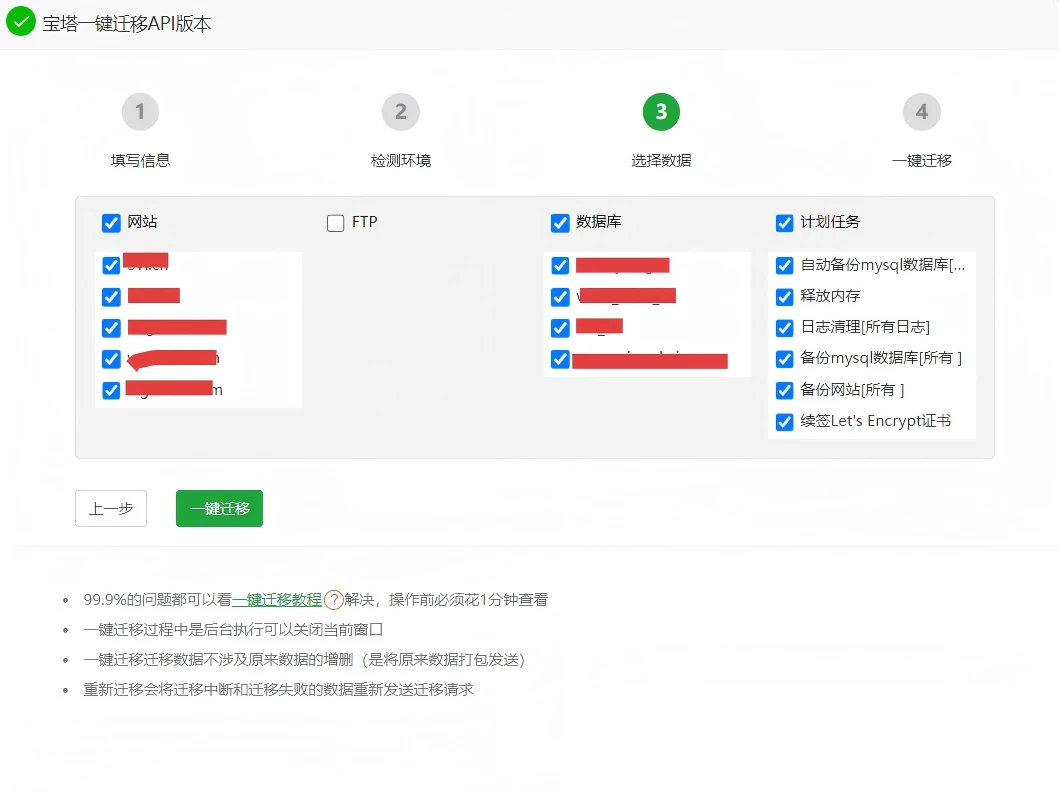Click the question mark help icon
Screen dimensions: 1059x793
coord(334,600)
